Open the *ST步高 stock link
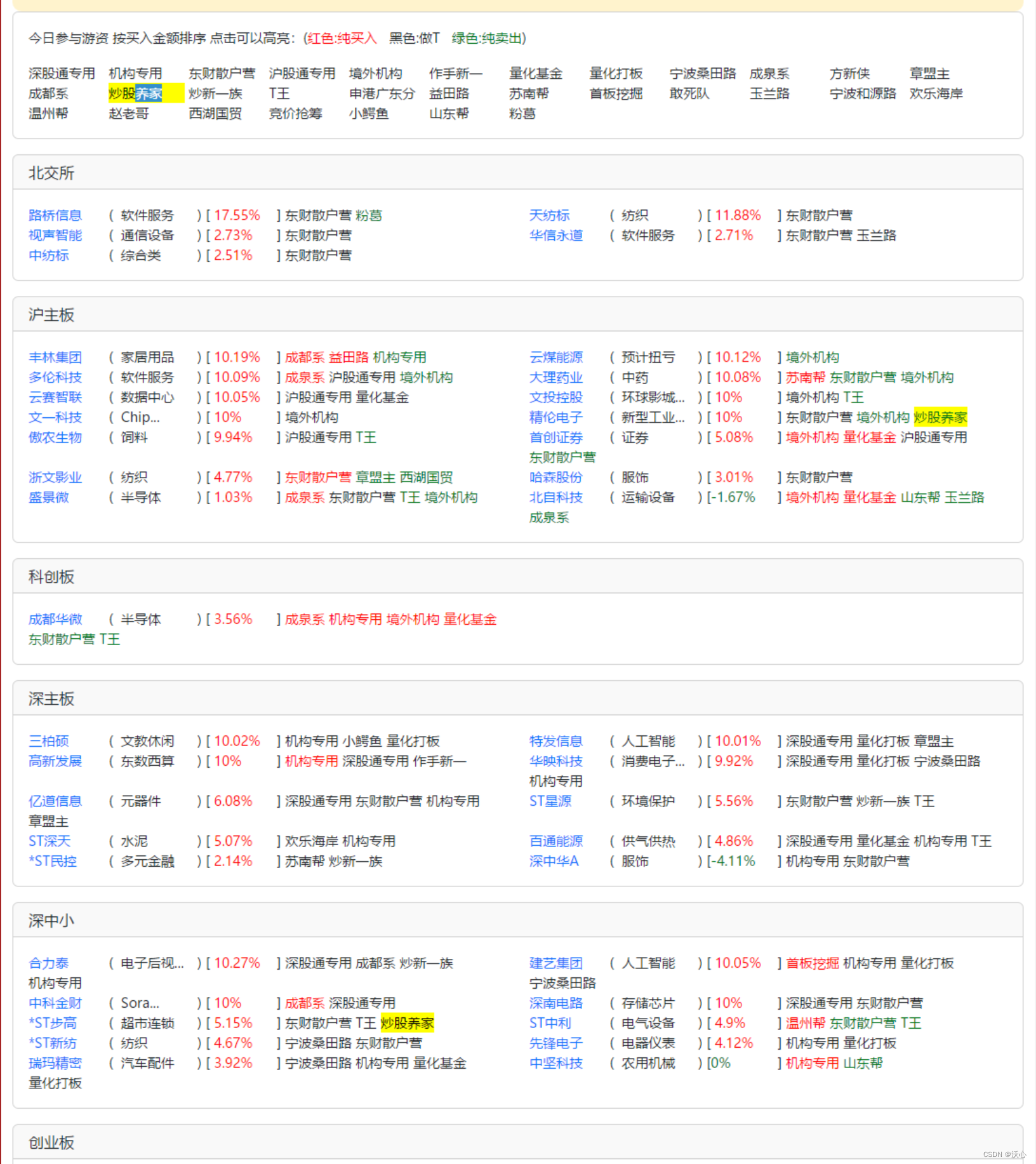 coord(53,1023)
